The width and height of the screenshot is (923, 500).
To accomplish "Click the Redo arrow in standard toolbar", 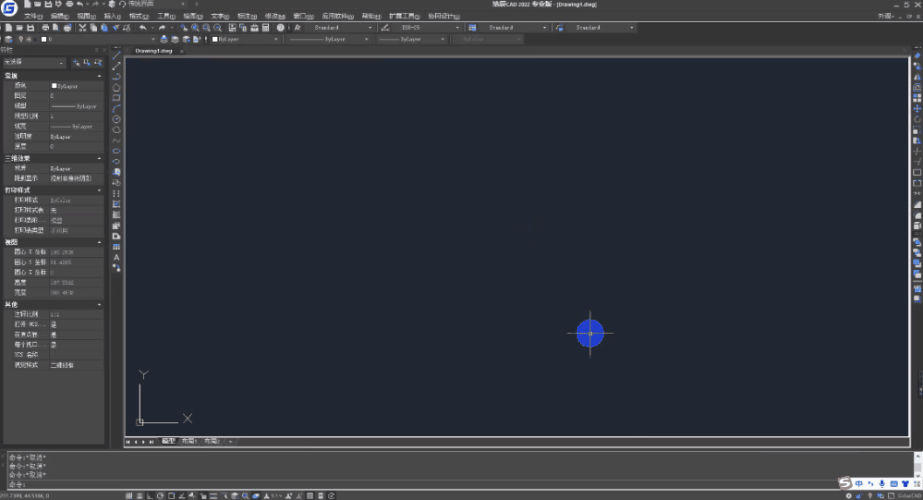I will click(x=162, y=28).
